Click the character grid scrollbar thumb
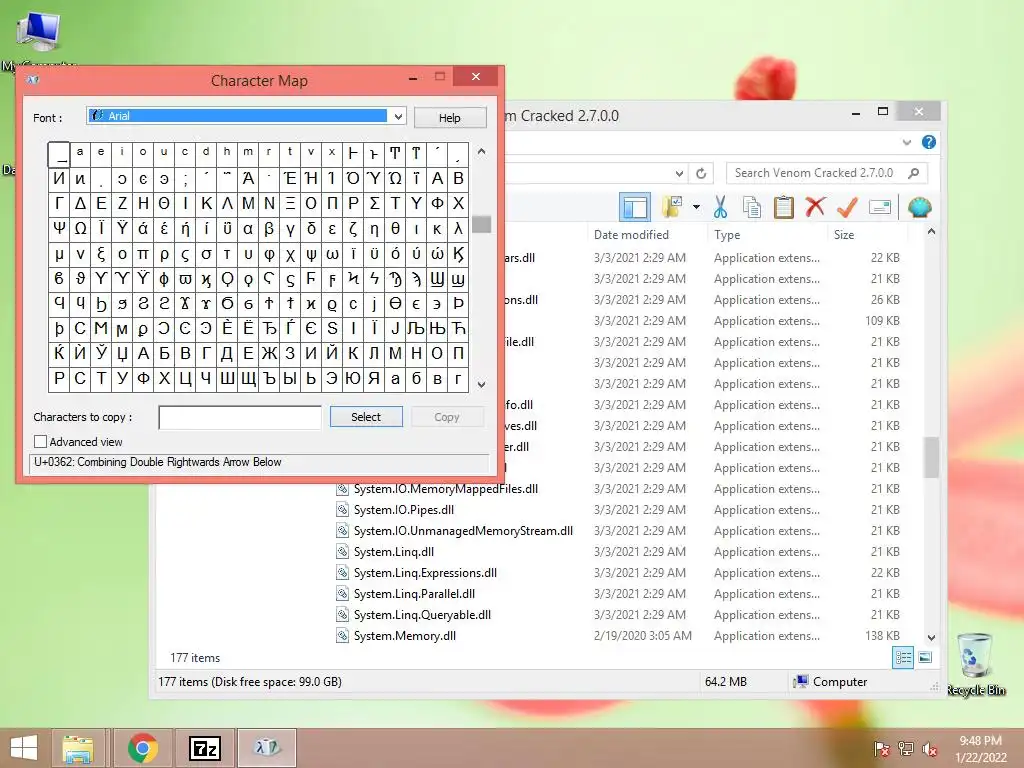The height and width of the screenshot is (768, 1024). tap(481, 224)
